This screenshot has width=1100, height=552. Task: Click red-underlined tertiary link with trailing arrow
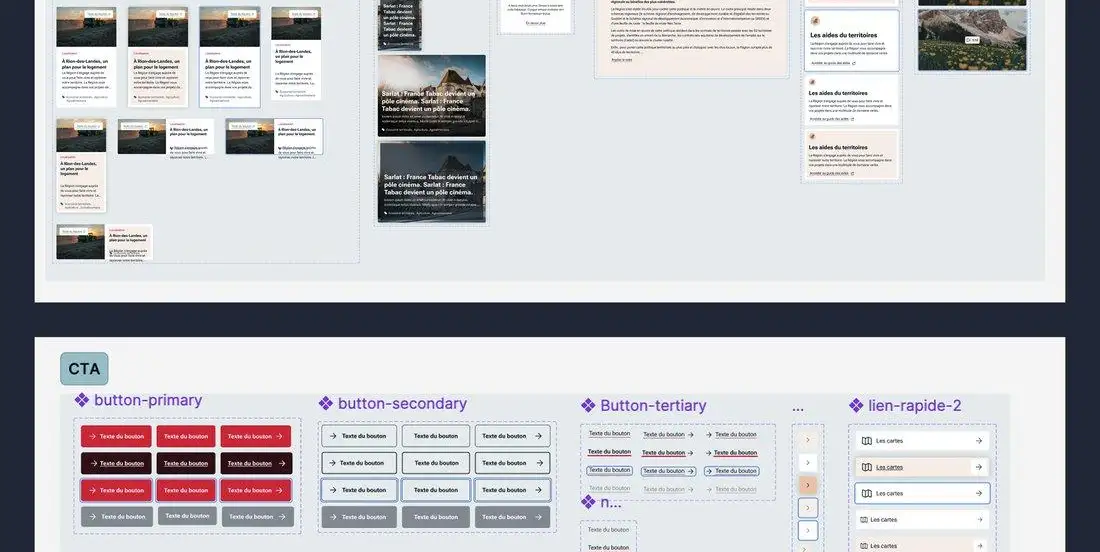tap(668, 453)
